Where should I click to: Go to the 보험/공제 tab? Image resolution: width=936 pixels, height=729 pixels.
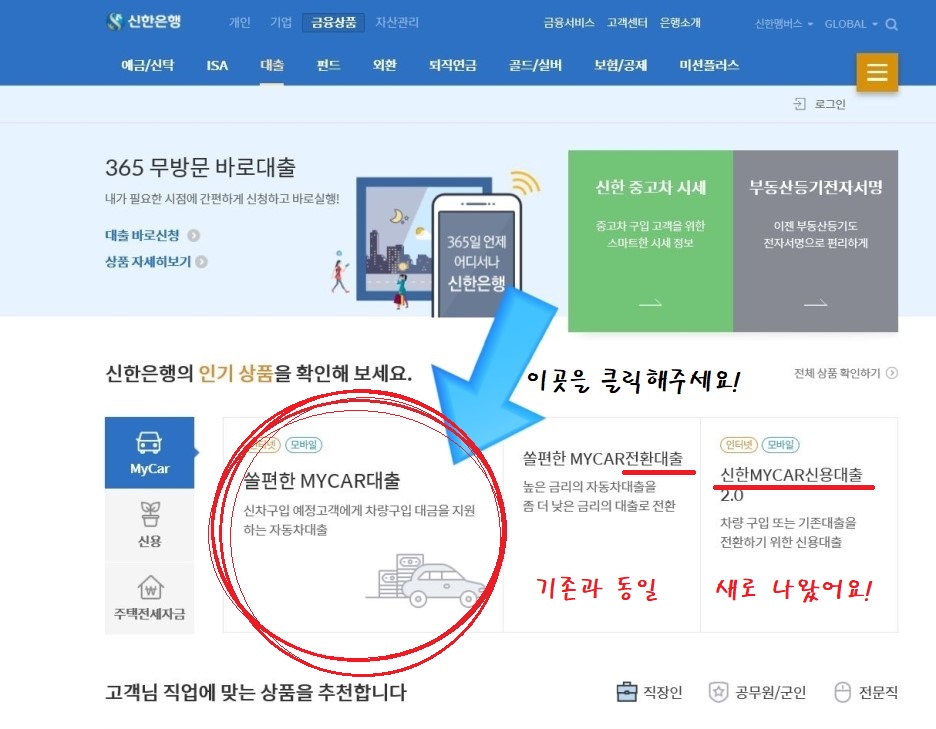click(620, 65)
